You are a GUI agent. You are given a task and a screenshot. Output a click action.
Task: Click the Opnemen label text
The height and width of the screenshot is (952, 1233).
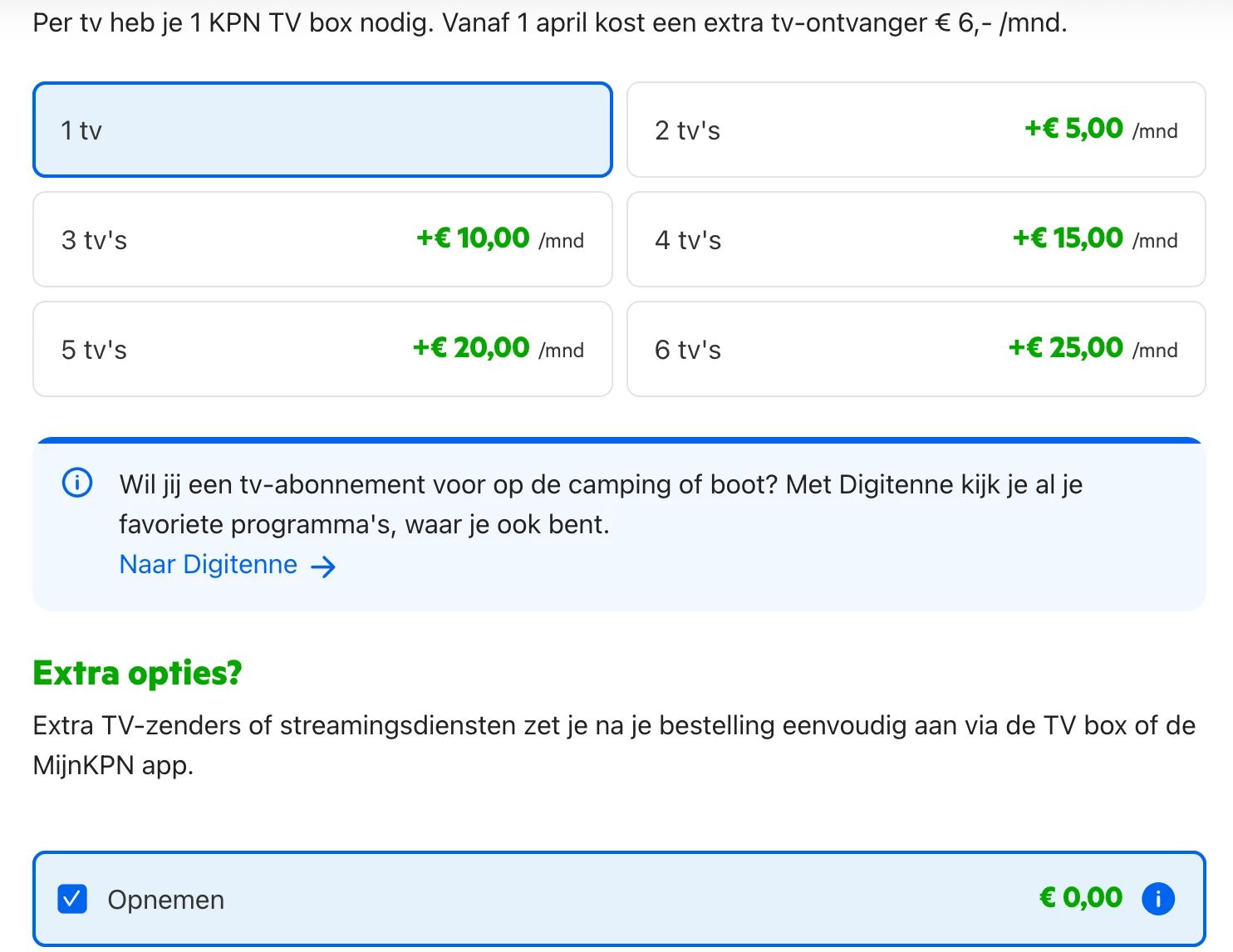pos(166,900)
